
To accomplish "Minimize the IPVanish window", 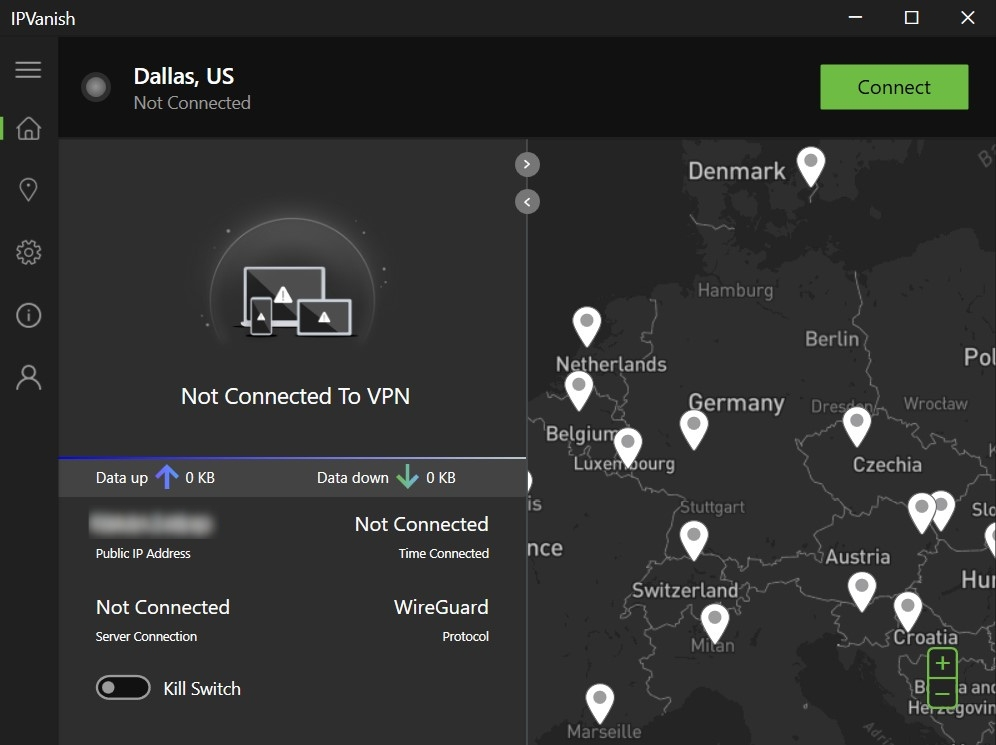I will [856, 18].
